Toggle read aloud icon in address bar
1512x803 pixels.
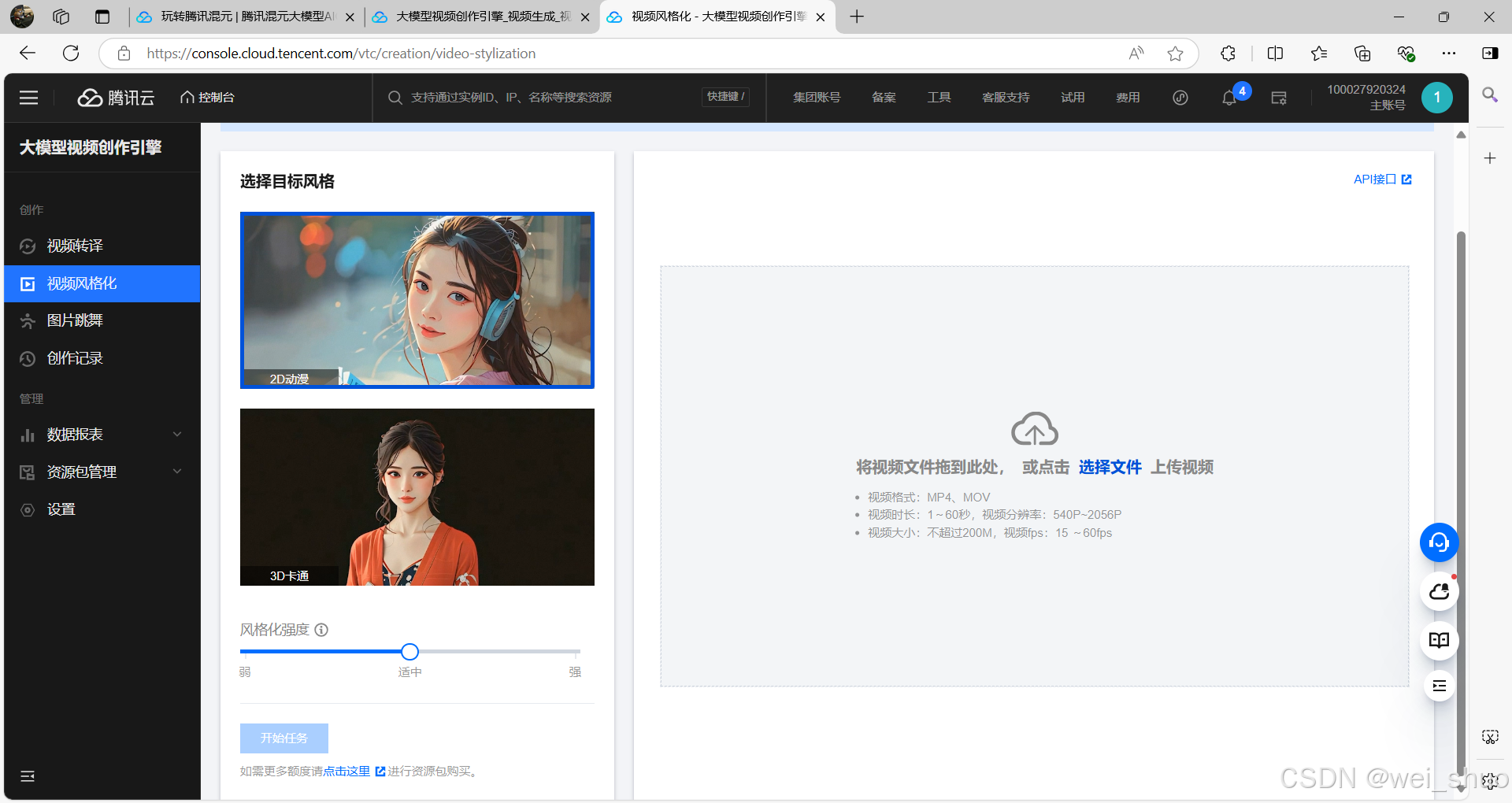click(1136, 54)
